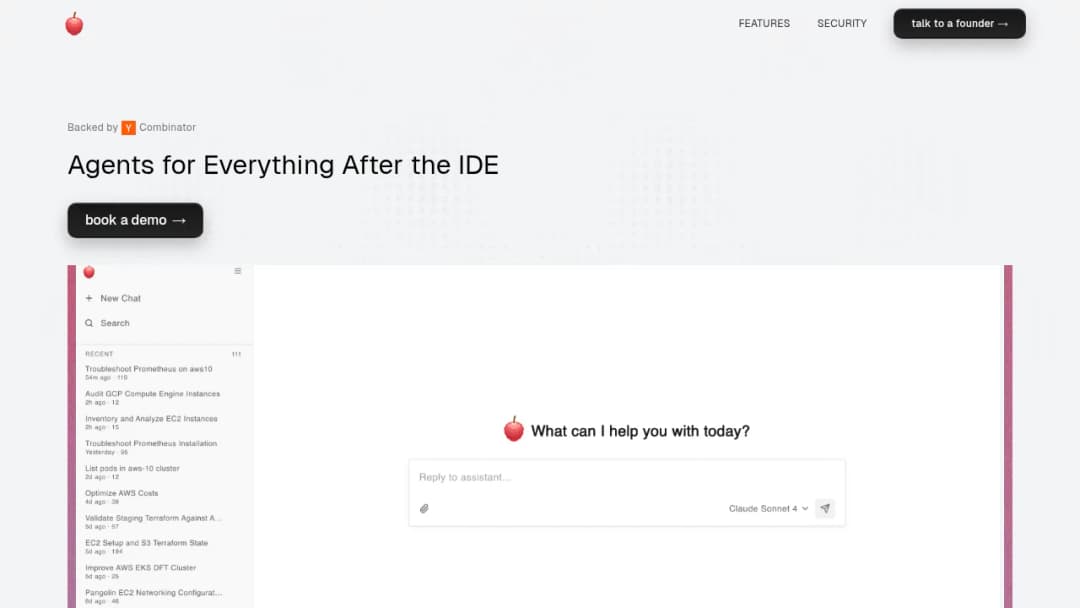This screenshot has width=1080, height=608.
Task: Click the apple icon beside the greeting
Action: point(513,429)
